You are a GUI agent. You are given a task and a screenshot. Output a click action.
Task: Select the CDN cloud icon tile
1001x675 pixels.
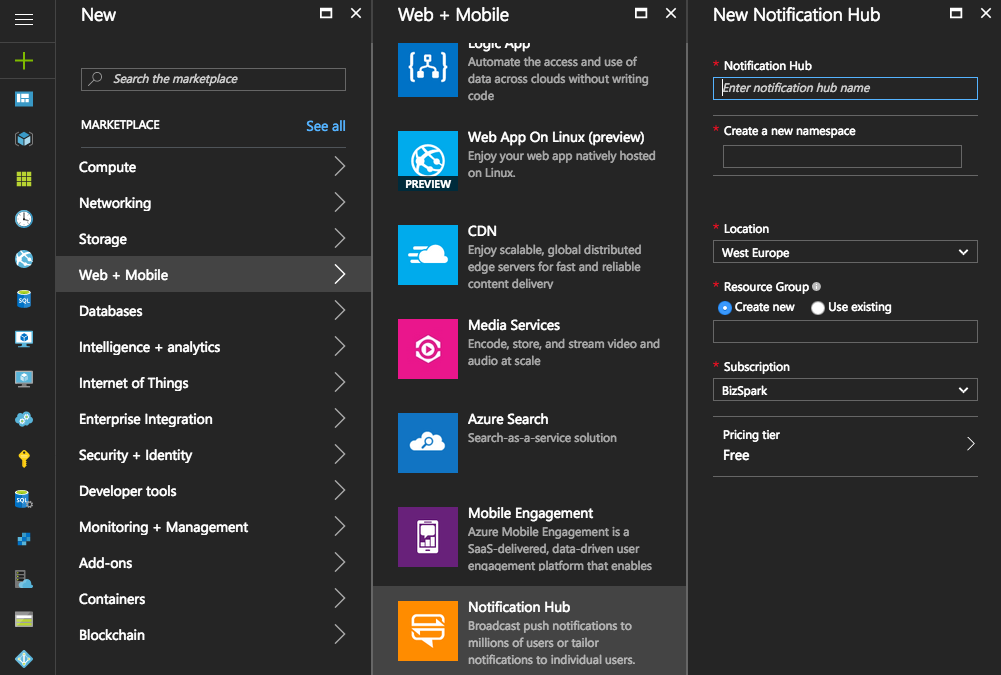point(428,255)
